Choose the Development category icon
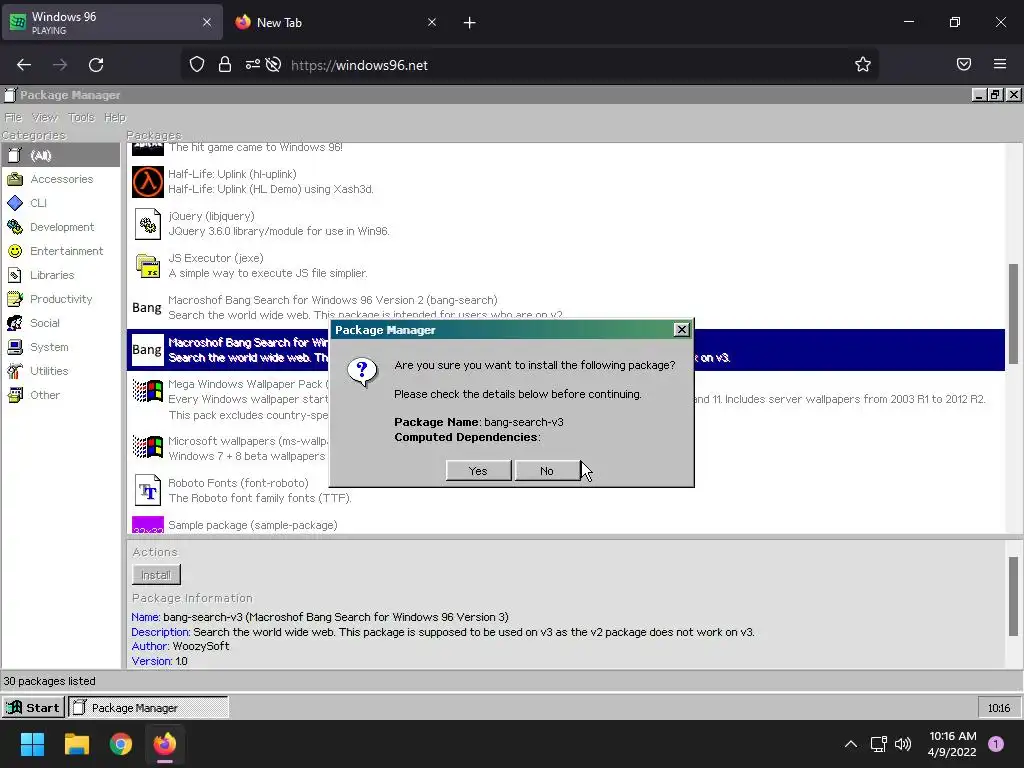 coord(14,227)
